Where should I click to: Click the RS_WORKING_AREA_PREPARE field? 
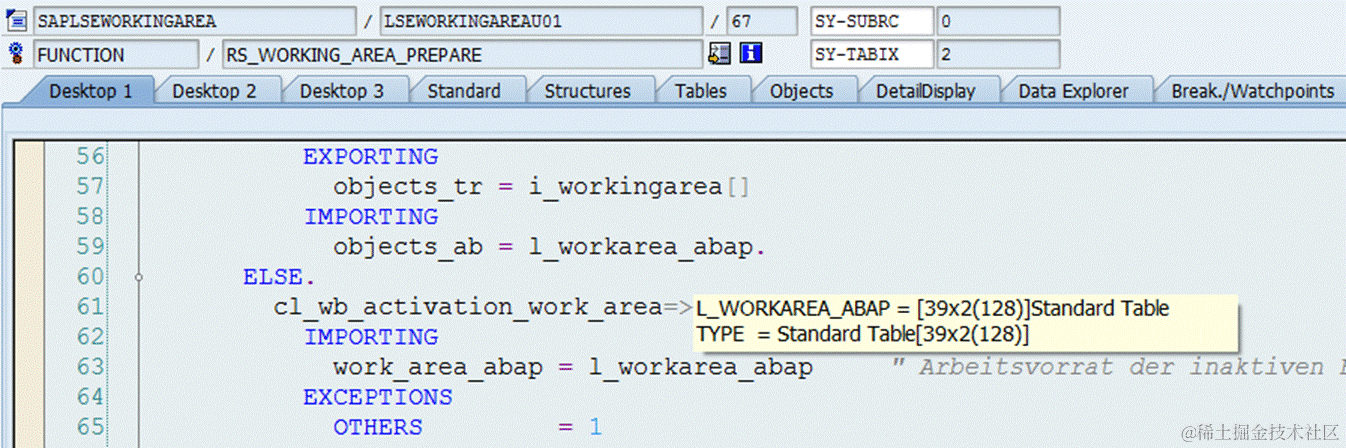coord(462,54)
